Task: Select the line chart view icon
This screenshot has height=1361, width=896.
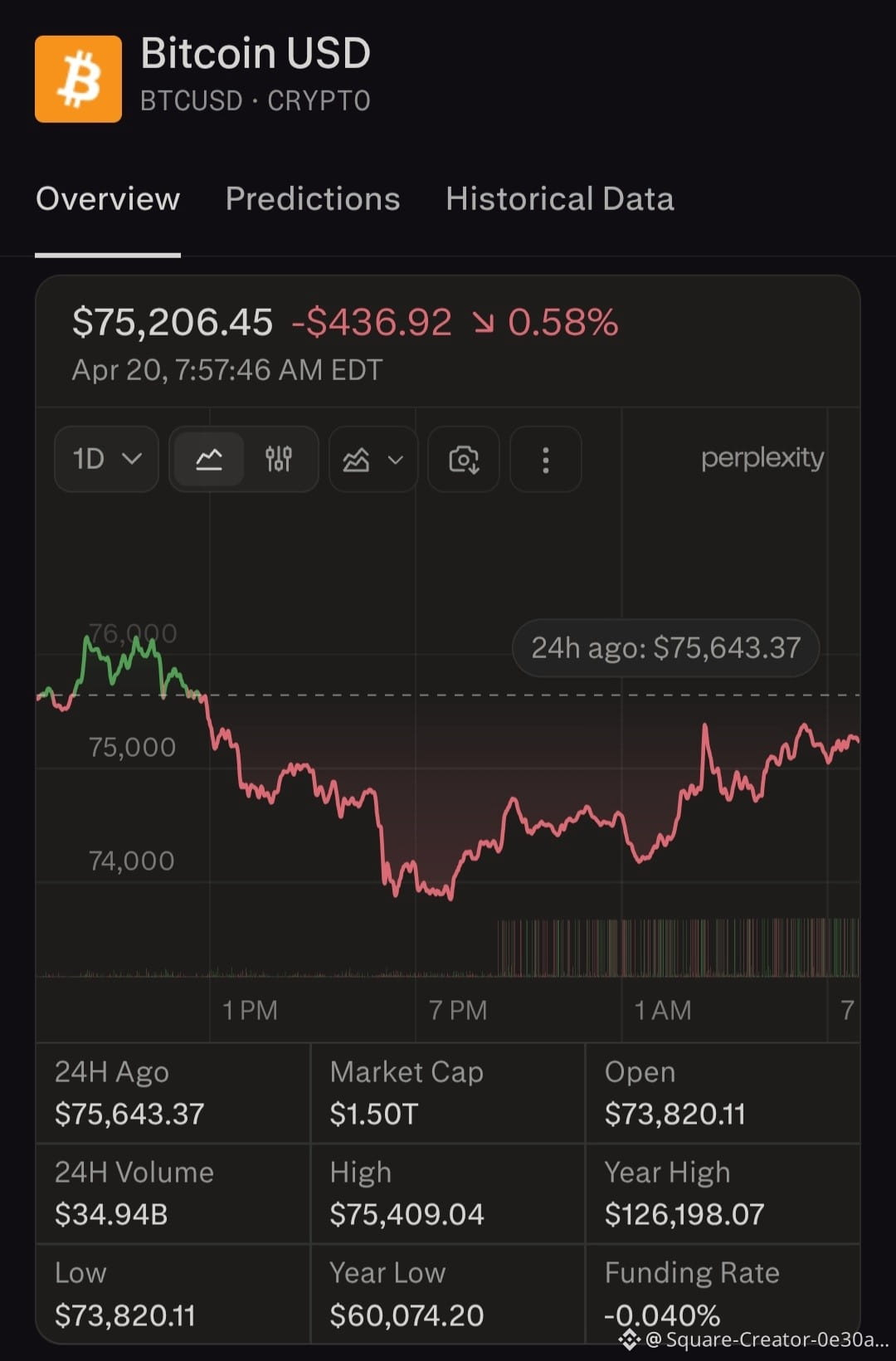Action: [208, 459]
